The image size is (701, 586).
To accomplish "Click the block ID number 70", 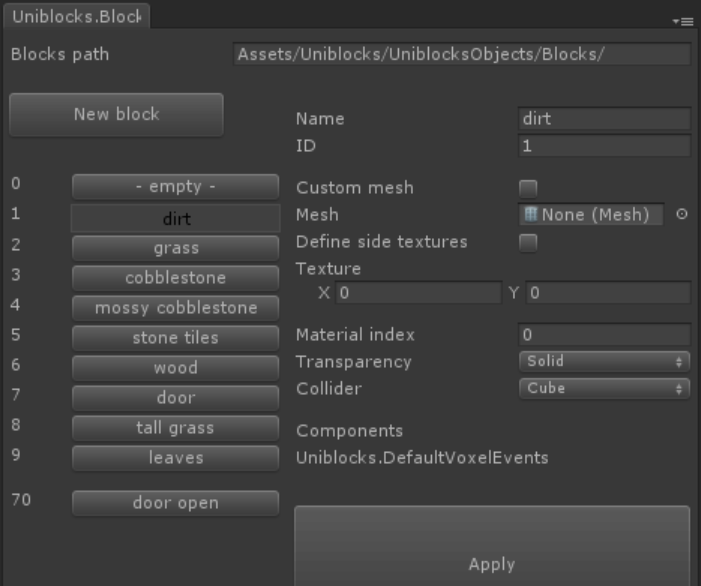I will 21,500.
